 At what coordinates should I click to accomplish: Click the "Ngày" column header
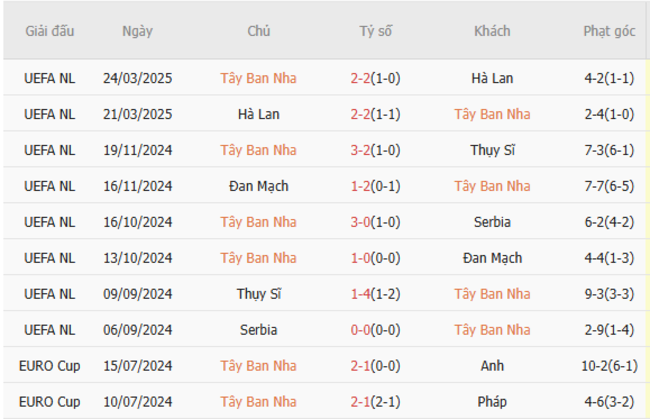pyautogui.click(x=137, y=31)
